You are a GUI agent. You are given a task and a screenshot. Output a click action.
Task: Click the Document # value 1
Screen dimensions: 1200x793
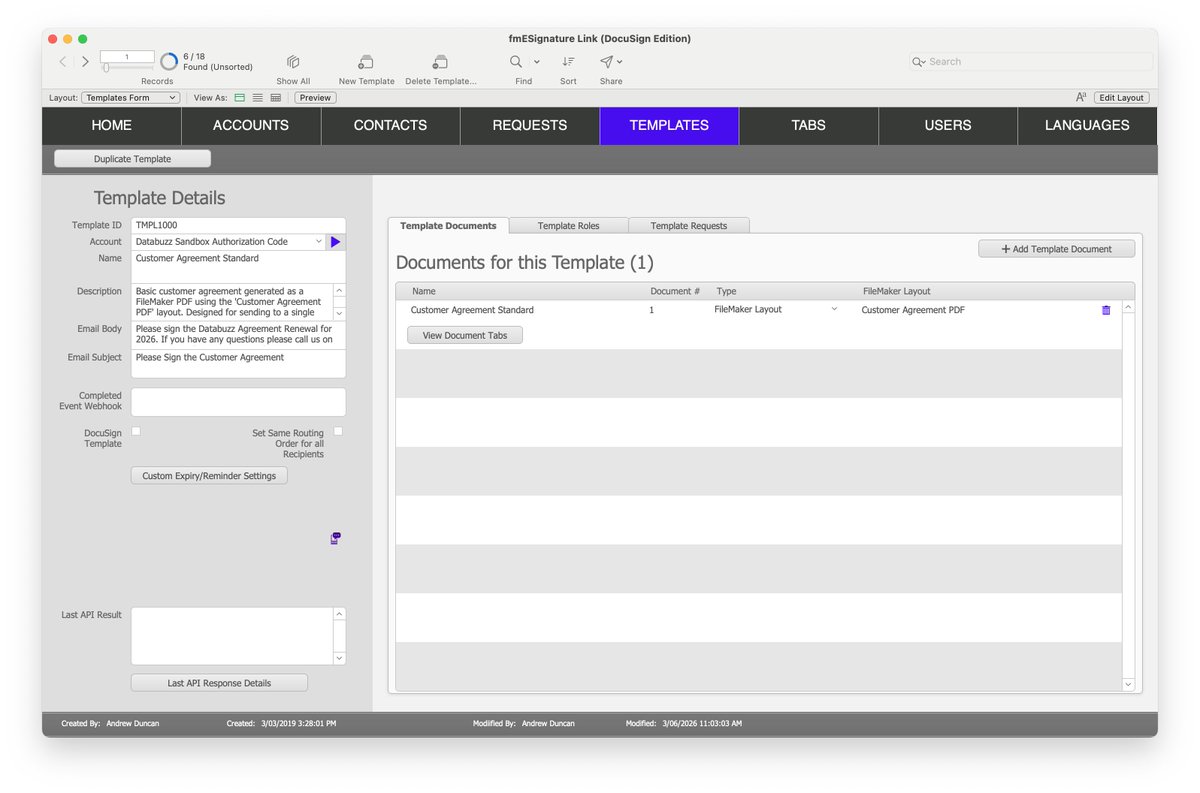pos(651,310)
